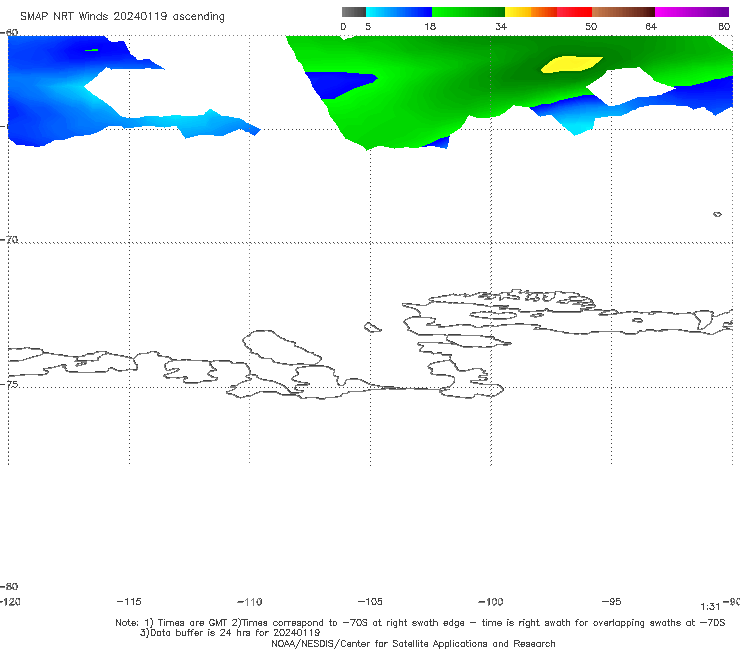
Task: Click the color bar label '5'
Action: [368, 26]
